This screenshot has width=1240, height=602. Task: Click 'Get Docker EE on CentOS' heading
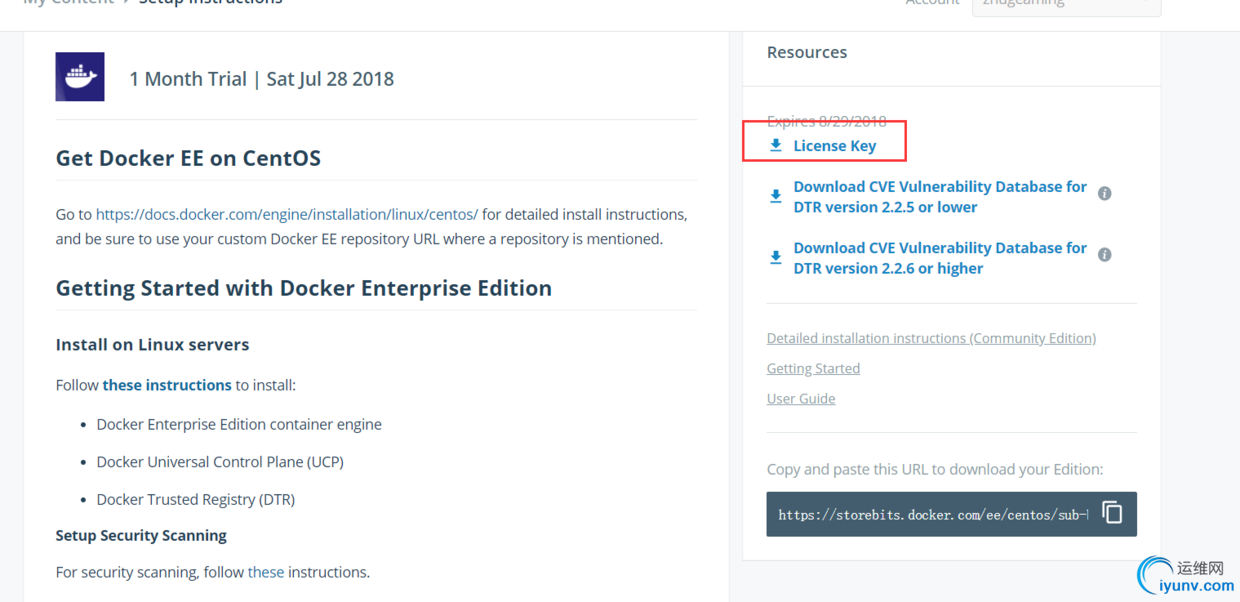(x=188, y=158)
